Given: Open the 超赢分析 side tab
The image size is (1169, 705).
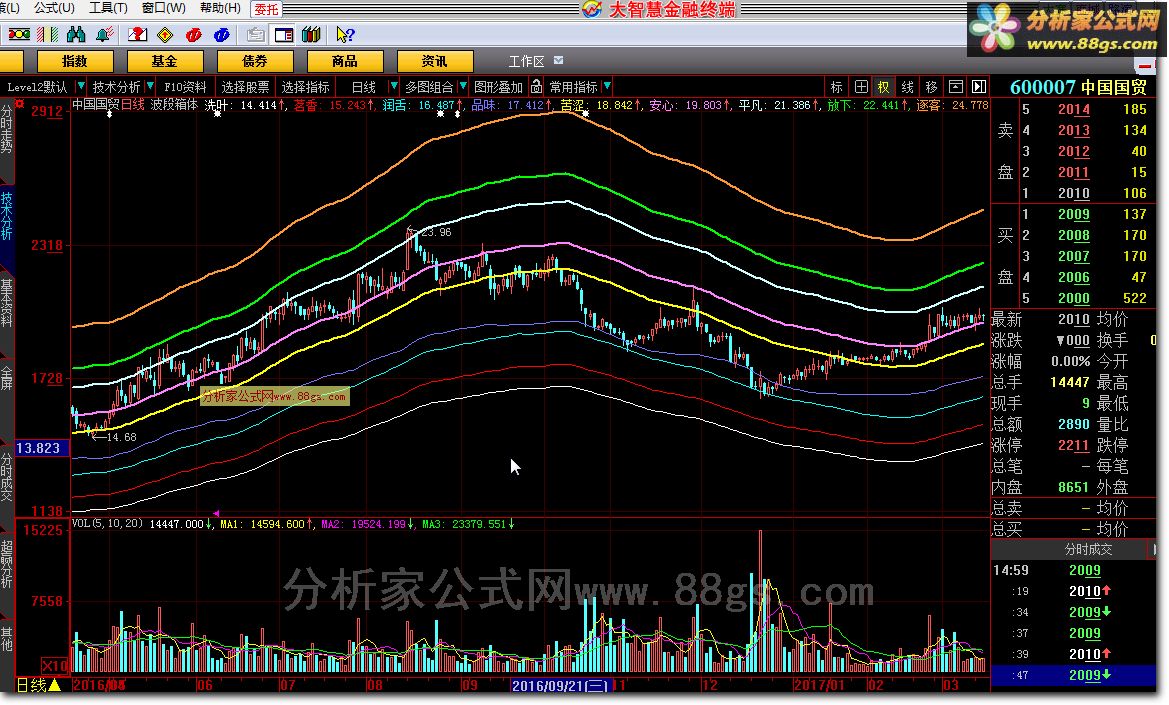Looking at the screenshot, I should click(x=7, y=565).
